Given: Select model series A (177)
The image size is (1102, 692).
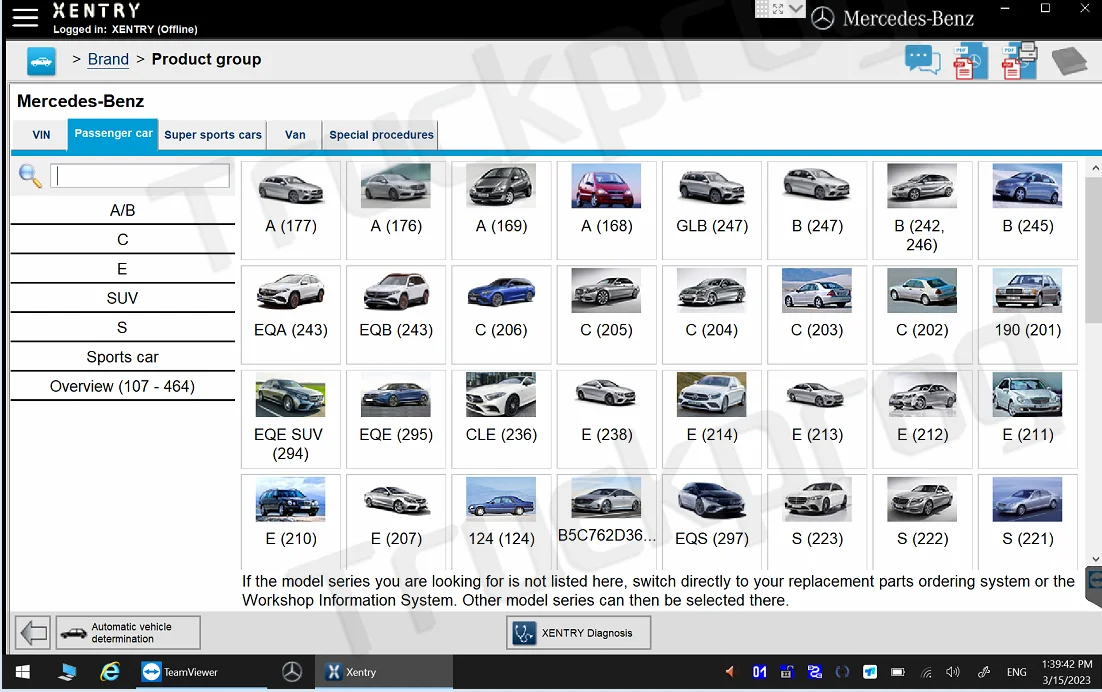Looking at the screenshot, I should click(291, 210).
